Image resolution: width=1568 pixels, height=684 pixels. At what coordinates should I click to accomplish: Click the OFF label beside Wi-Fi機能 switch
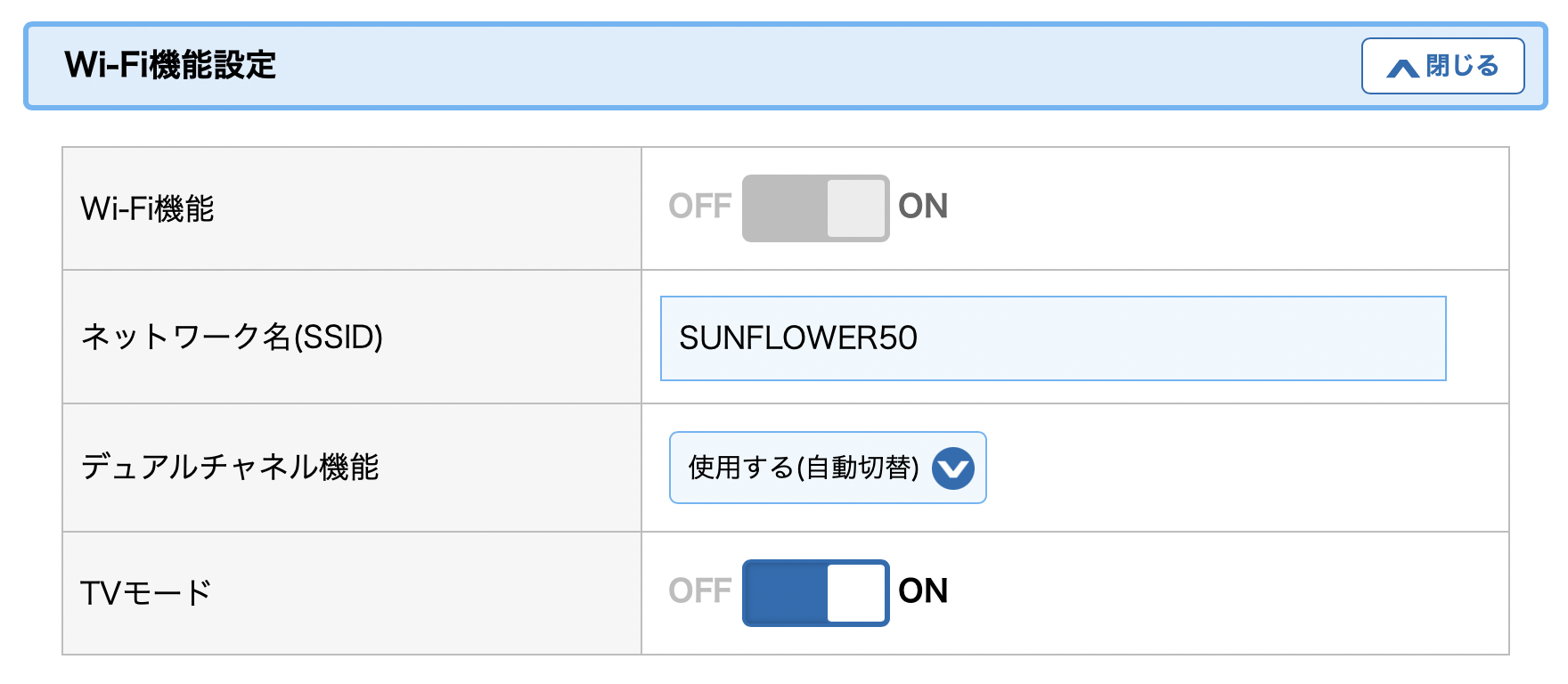(x=699, y=207)
